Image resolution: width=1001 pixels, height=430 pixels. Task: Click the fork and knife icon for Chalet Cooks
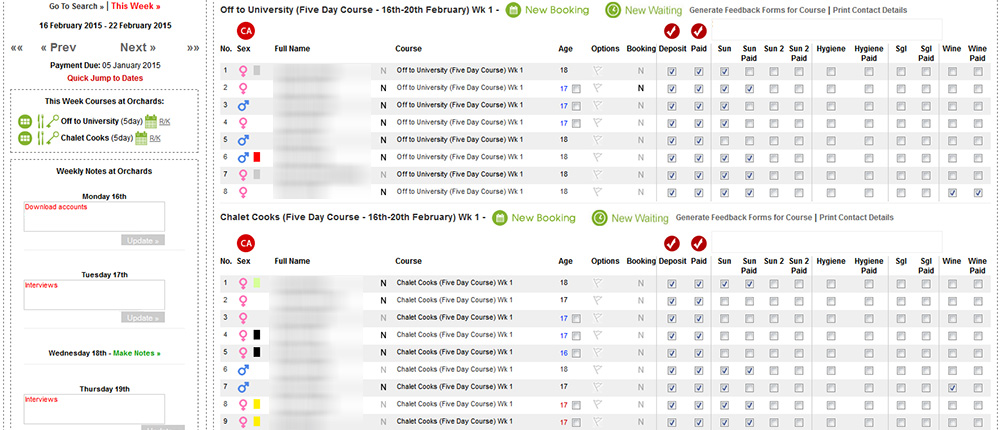[40, 138]
